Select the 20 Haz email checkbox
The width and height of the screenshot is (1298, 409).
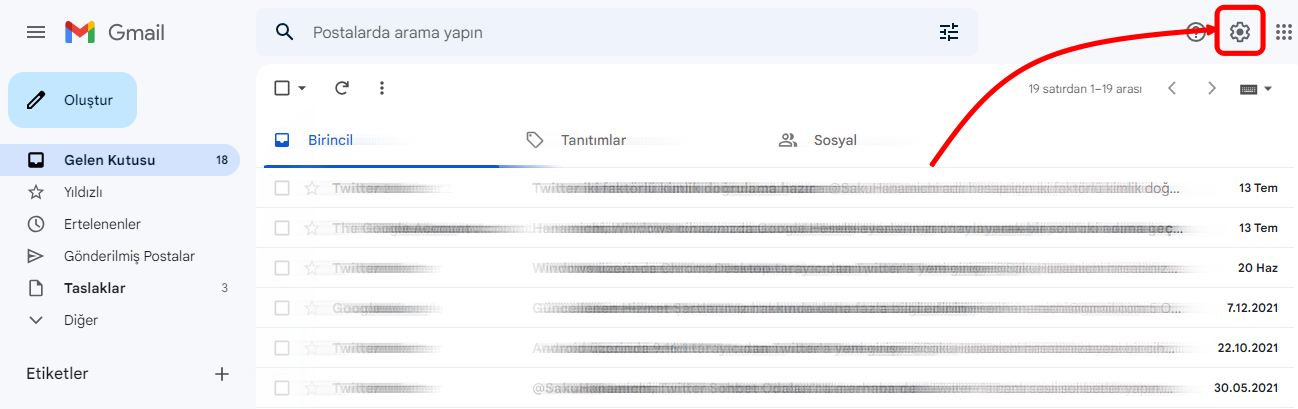click(282, 268)
